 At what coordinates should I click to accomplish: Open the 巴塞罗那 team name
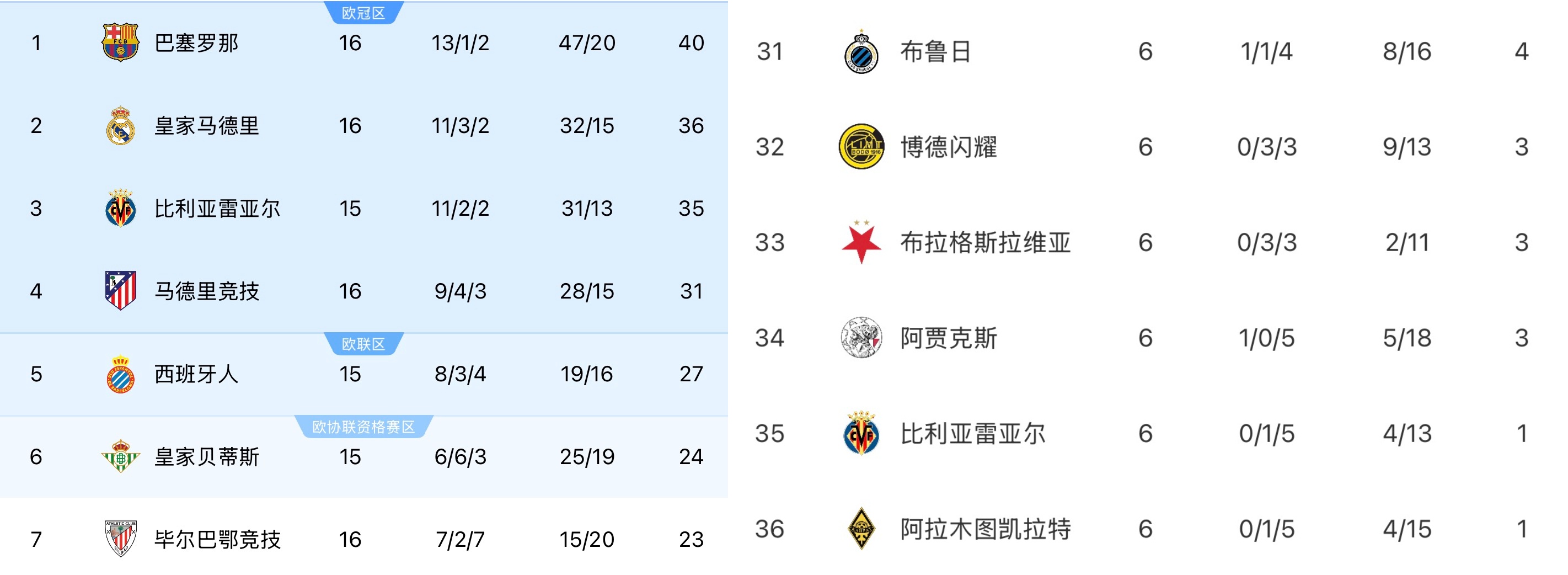coord(196,43)
